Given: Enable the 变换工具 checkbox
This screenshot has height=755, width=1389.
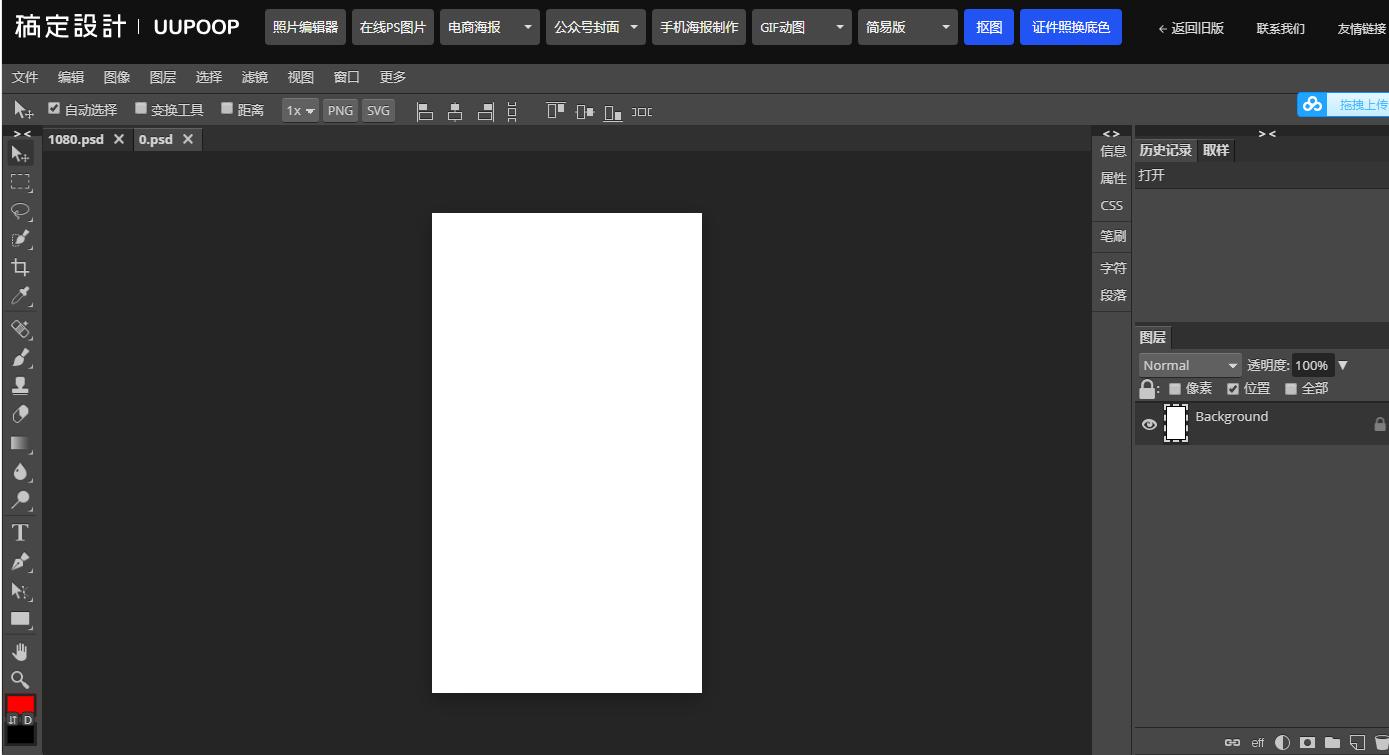Looking at the screenshot, I should [141, 109].
